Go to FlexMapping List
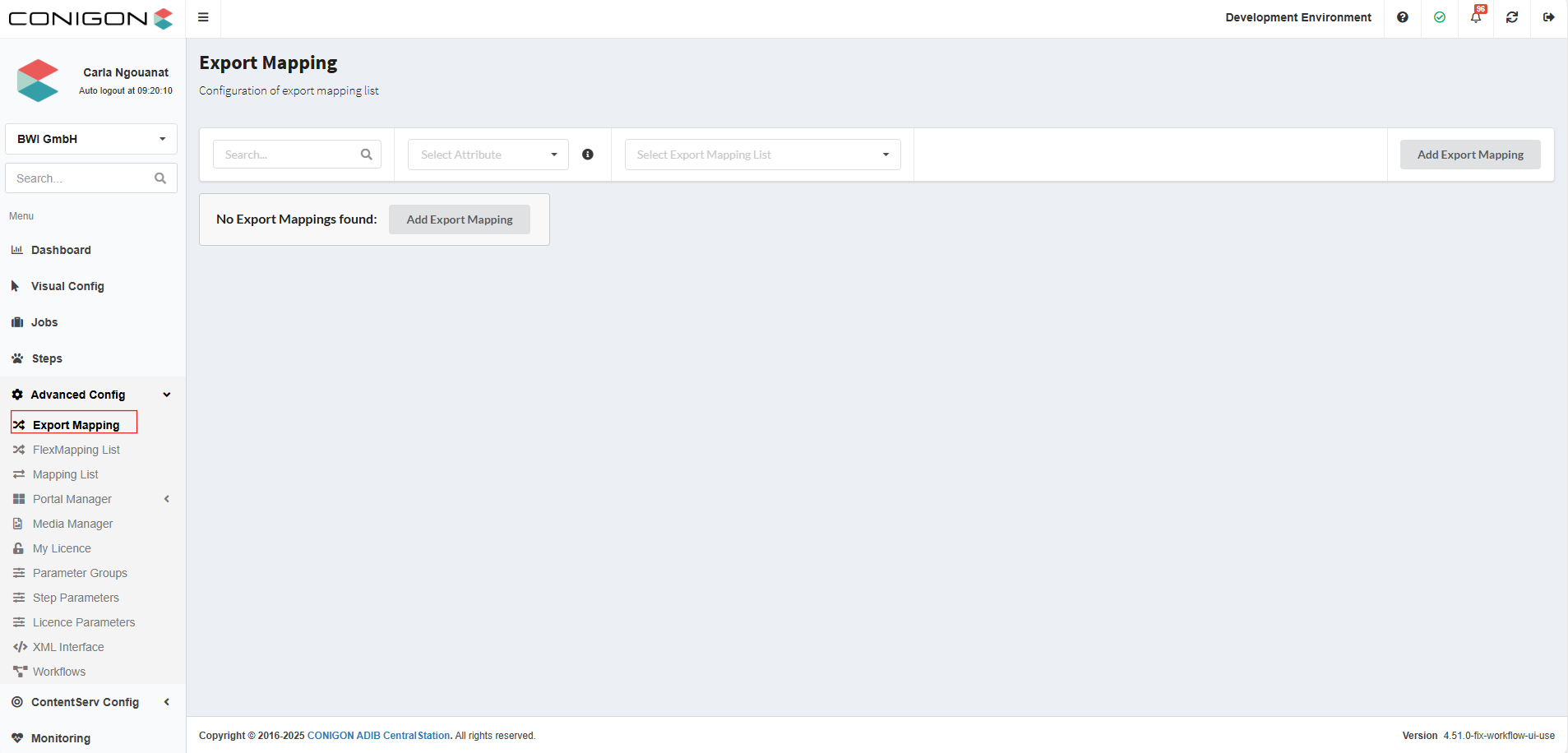 click(x=76, y=450)
